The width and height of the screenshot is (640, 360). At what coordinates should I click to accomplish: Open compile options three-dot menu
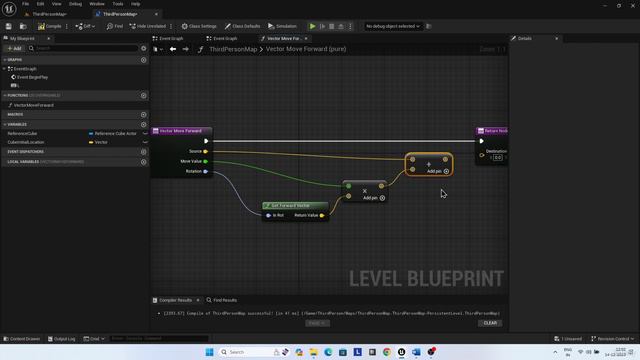[x=67, y=26]
